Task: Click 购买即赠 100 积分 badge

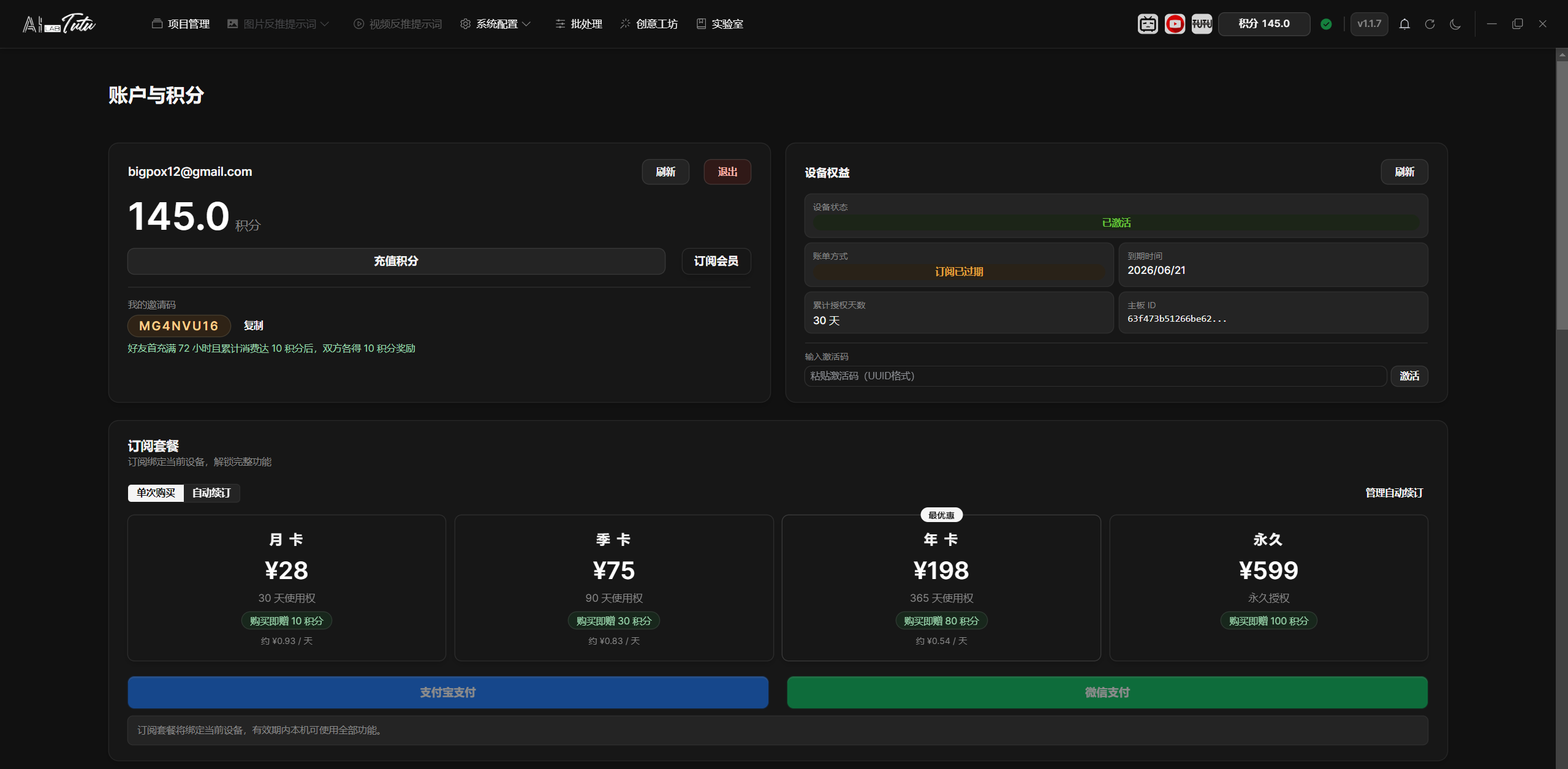Action: tap(1268, 621)
